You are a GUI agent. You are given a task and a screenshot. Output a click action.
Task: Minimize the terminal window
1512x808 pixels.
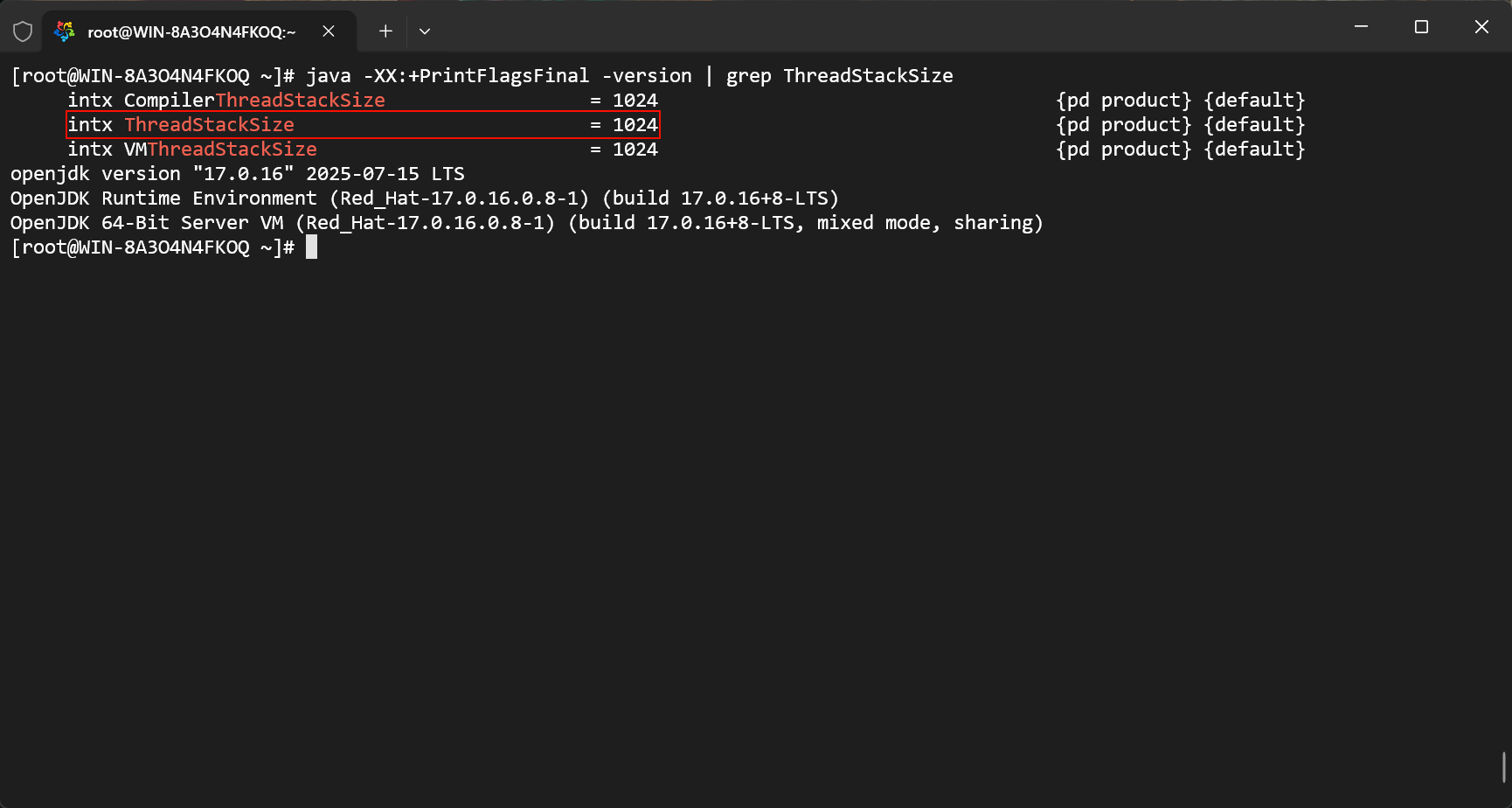pos(1361,27)
